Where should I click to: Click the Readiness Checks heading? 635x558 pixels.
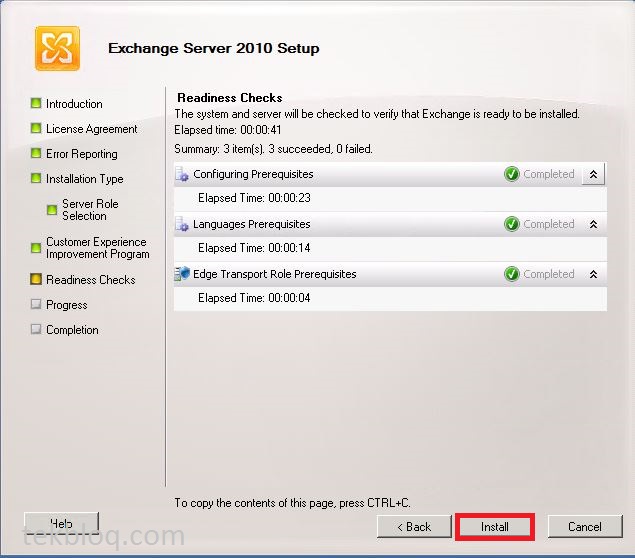[x=230, y=98]
